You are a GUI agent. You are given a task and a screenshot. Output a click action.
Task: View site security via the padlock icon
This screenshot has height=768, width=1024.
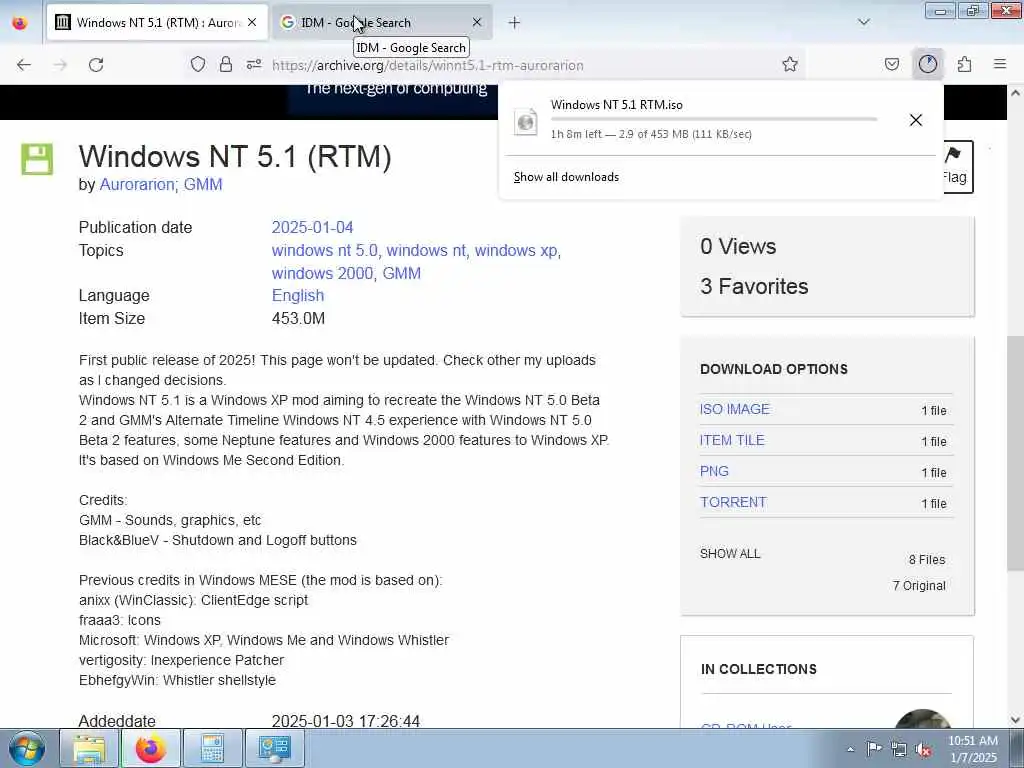point(226,64)
